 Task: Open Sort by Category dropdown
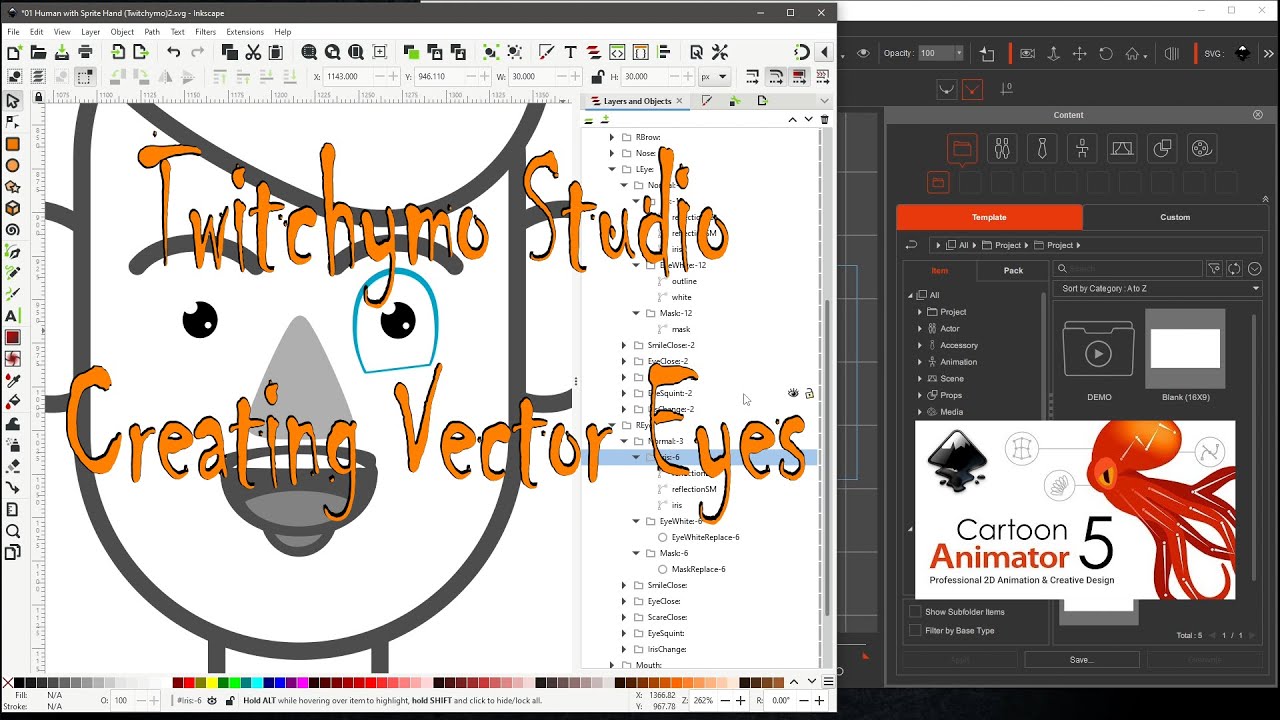pos(1158,288)
